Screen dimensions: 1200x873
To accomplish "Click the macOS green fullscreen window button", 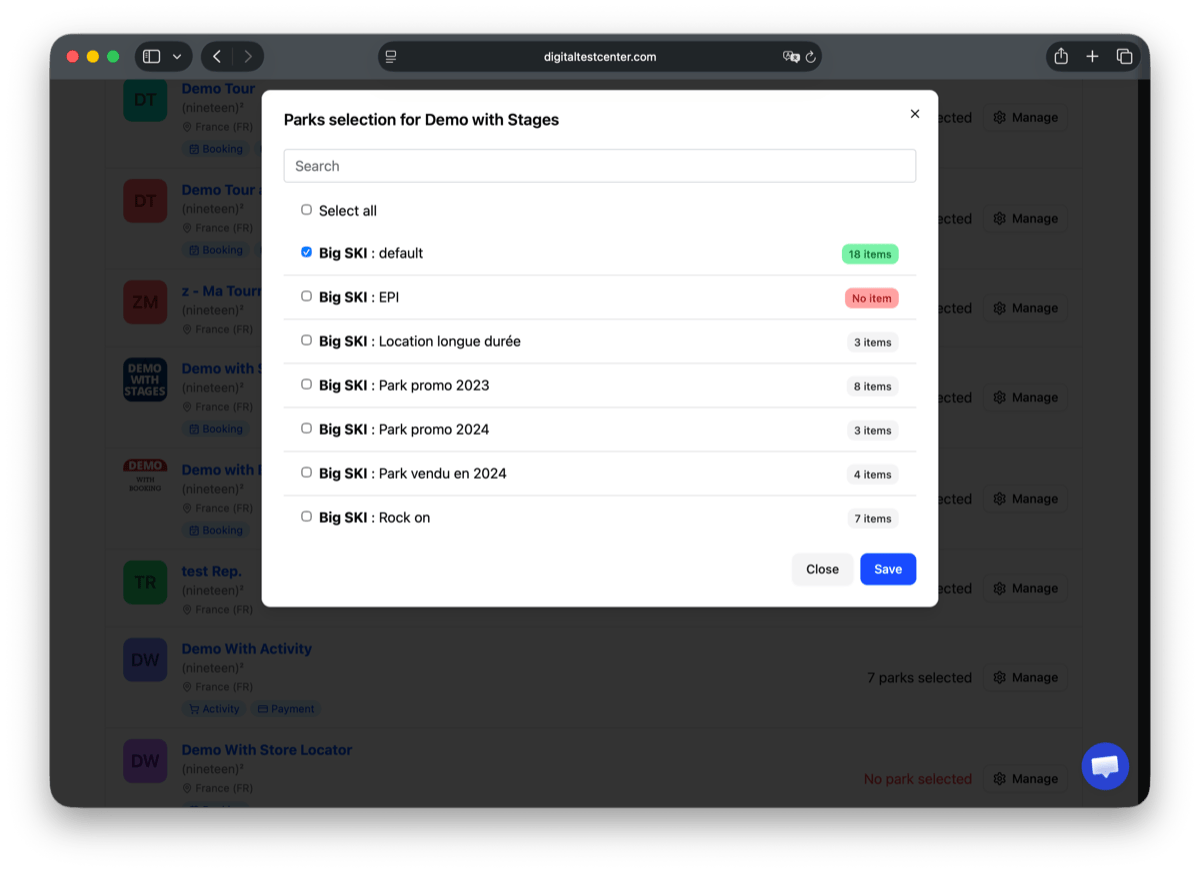I will click(113, 57).
